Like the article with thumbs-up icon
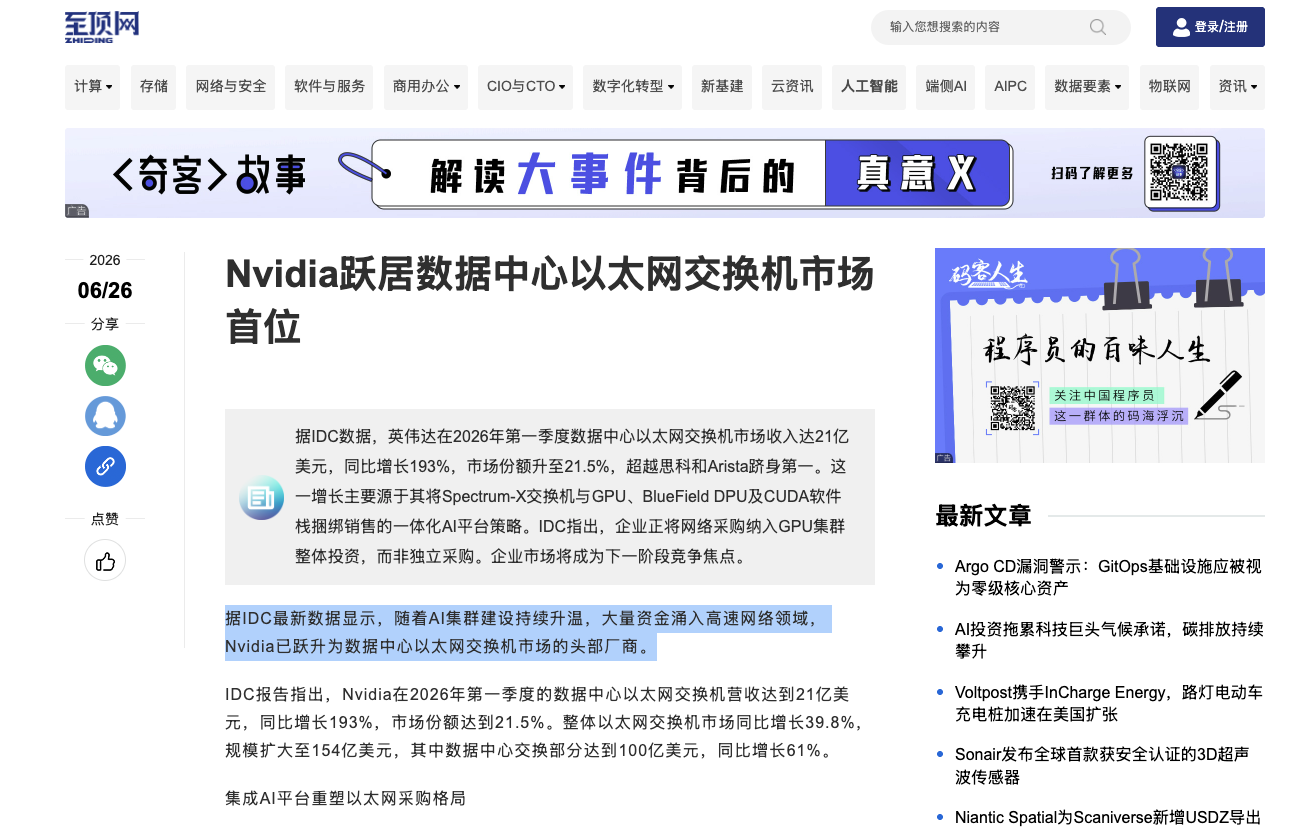This screenshot has width=1289, height=828. click(x=105, y=560)
